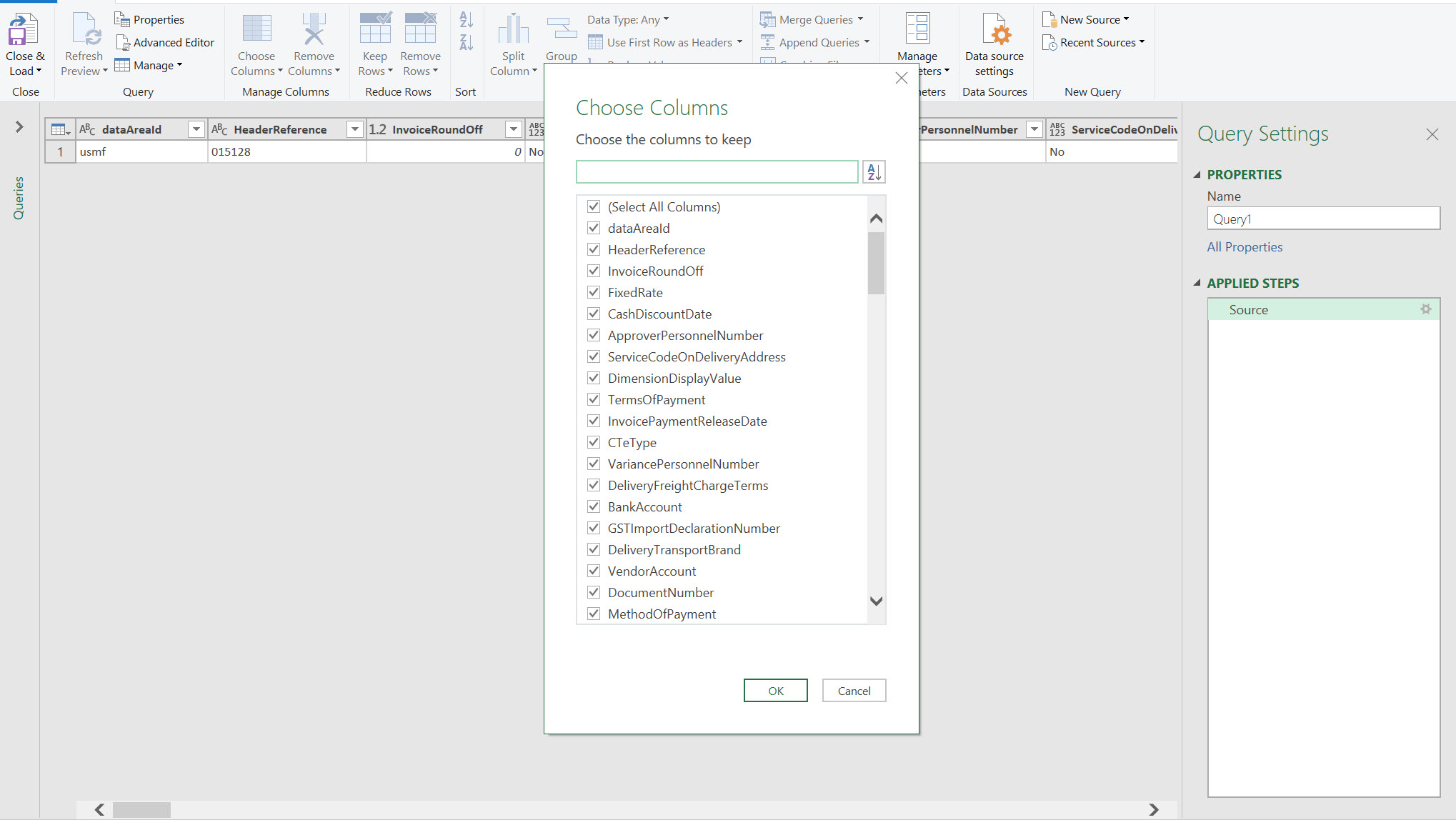Screen dimensions: 1456x820
Task: Collapse the PROPERTIES section
Action: point(1197,174)
